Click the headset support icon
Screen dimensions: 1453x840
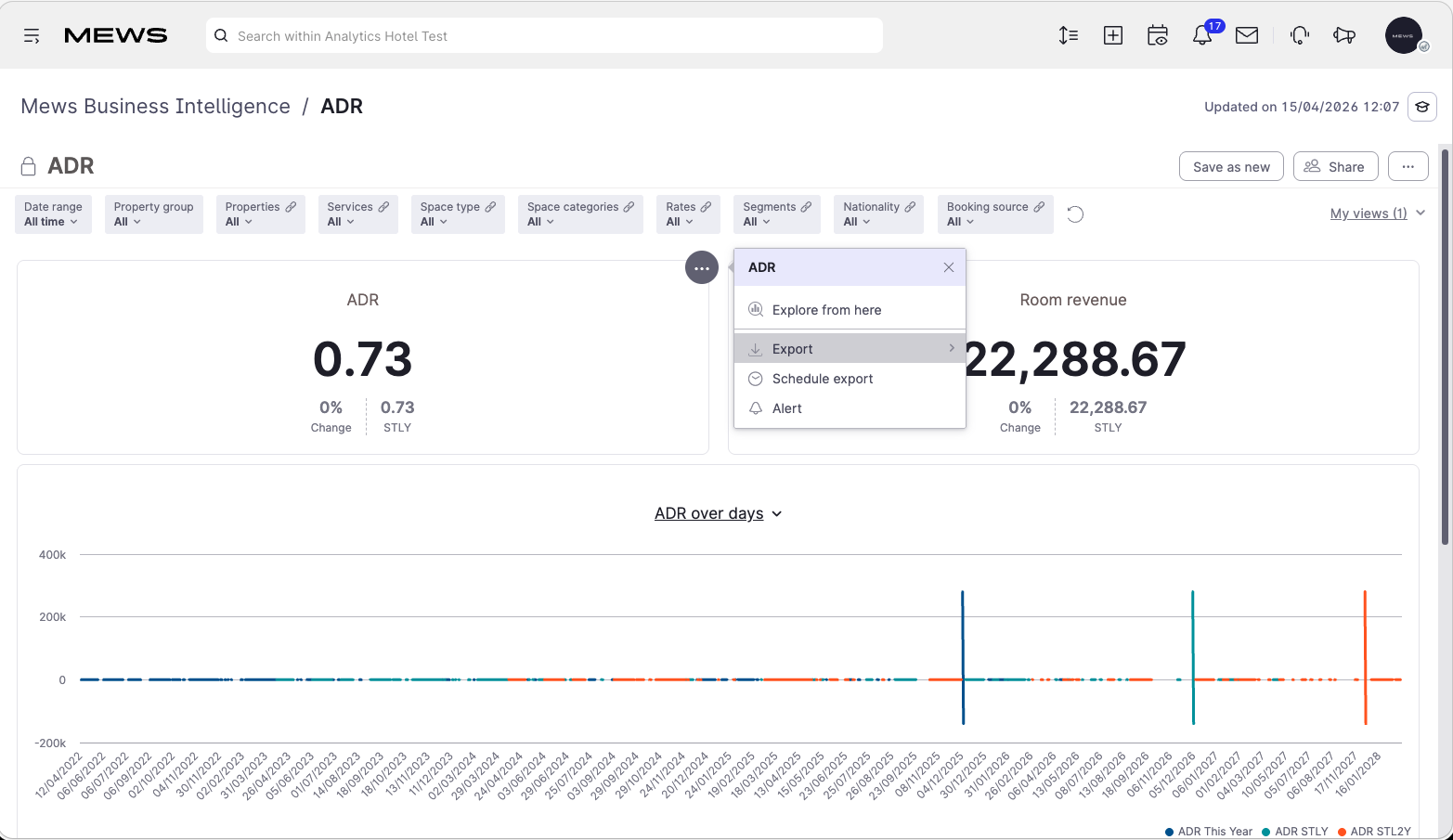[x=1300, y=35]
